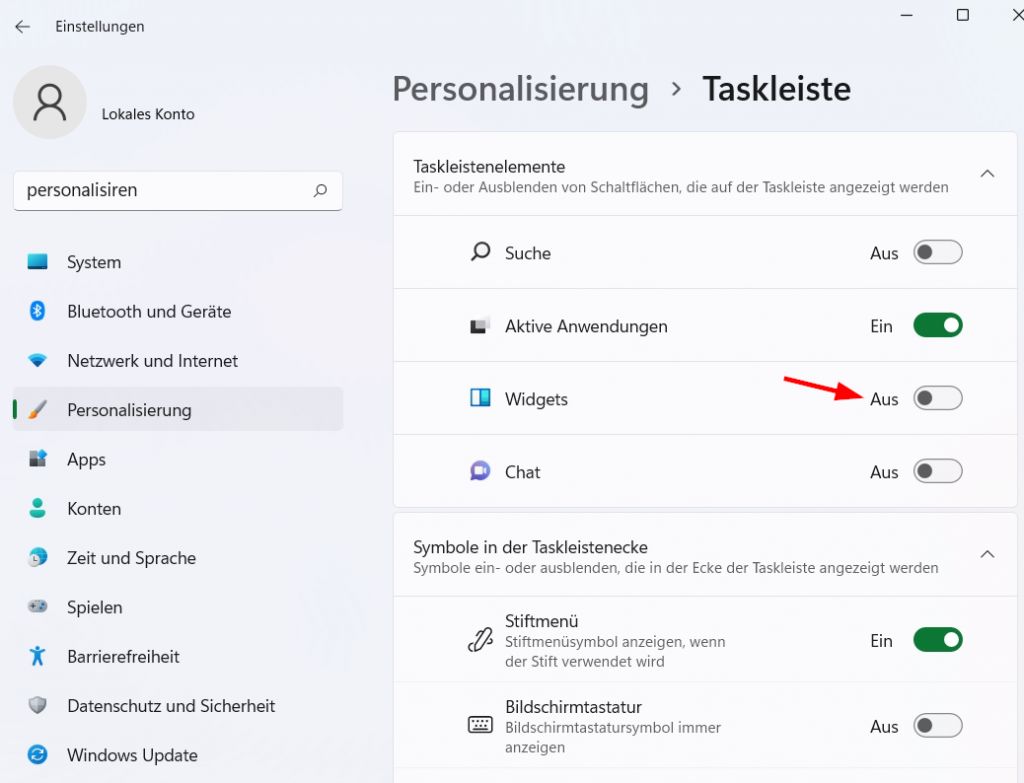Viewport: 1024px width, 783px height.
Task: Collapse the Taskleistenelemente section
Action: tap(988, 172)
